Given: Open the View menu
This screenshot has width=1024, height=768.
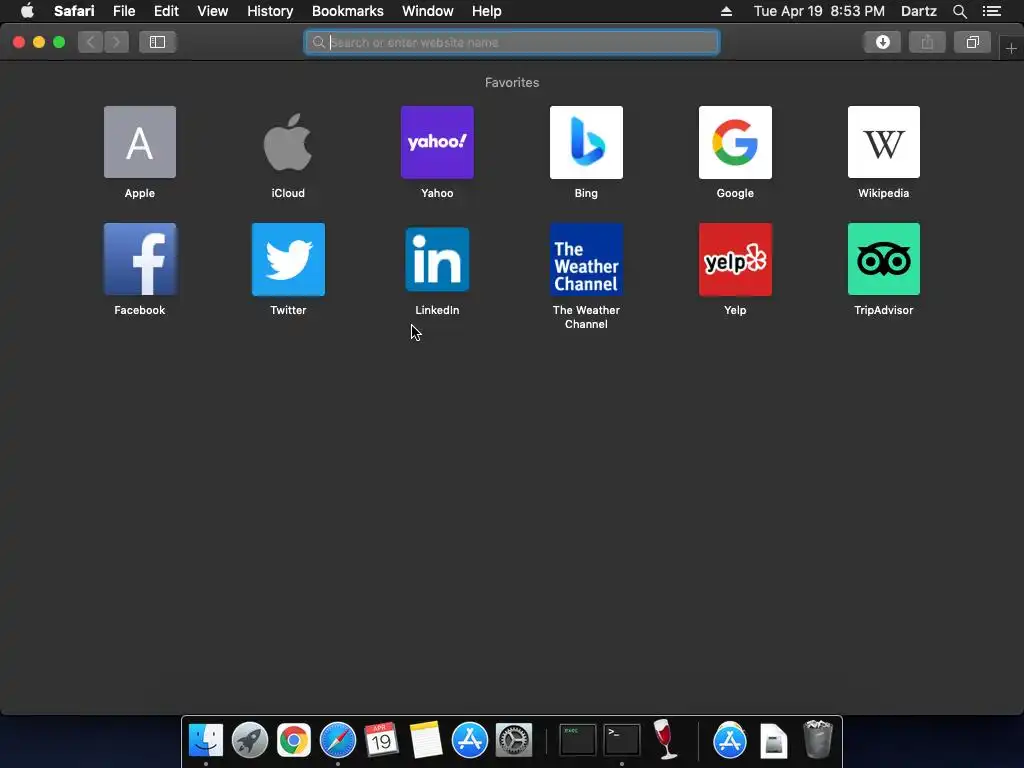Looking at the screenshot, I should point(213,11).
